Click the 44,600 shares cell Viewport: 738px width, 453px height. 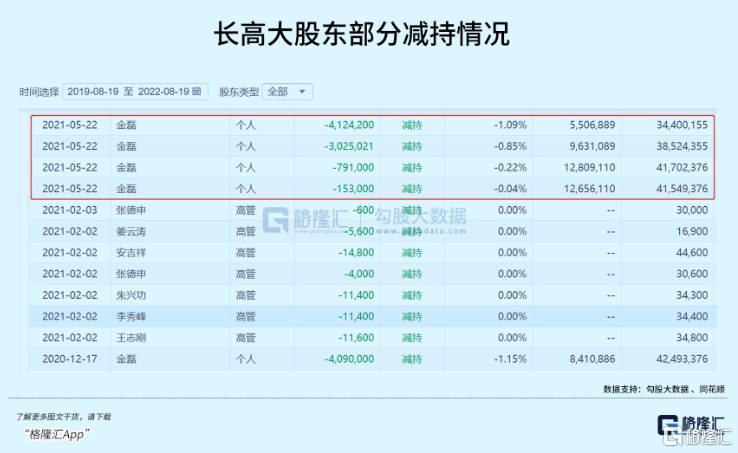tap(692, 253)
